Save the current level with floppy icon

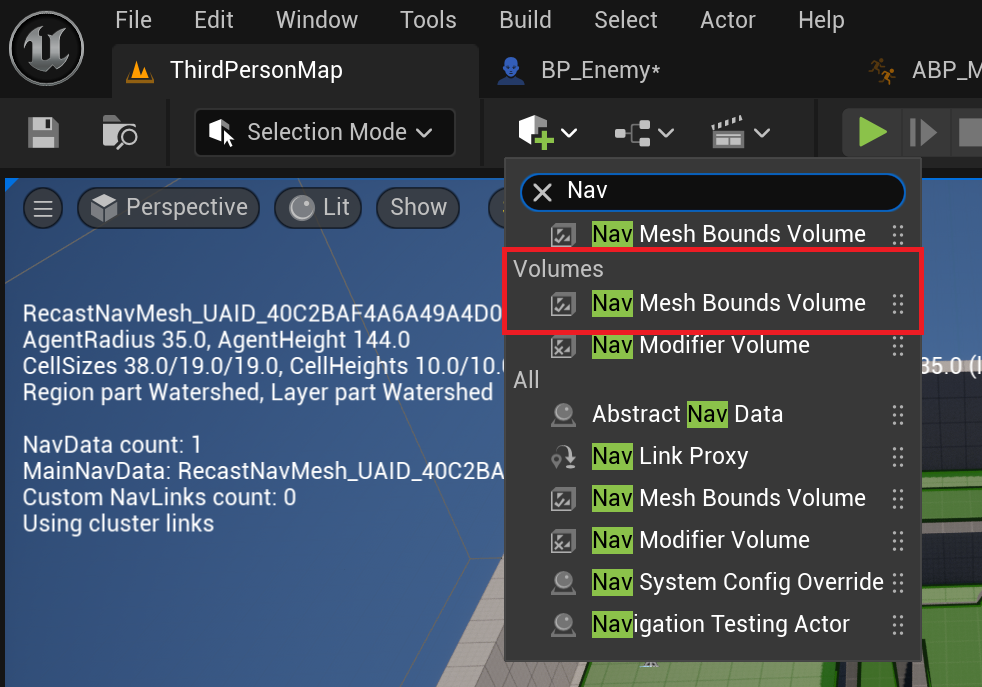click(x=43, y=132)
